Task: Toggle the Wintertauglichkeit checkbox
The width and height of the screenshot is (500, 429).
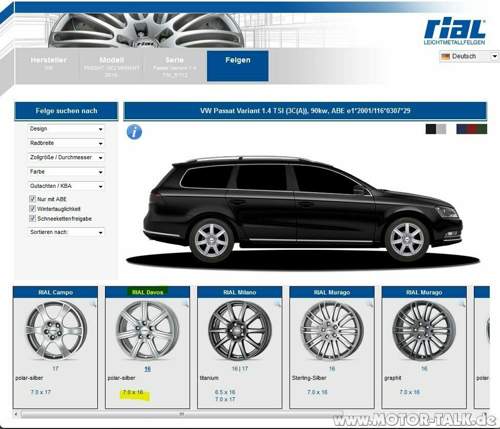Action: pyautogui.click(x=33, y=209)
